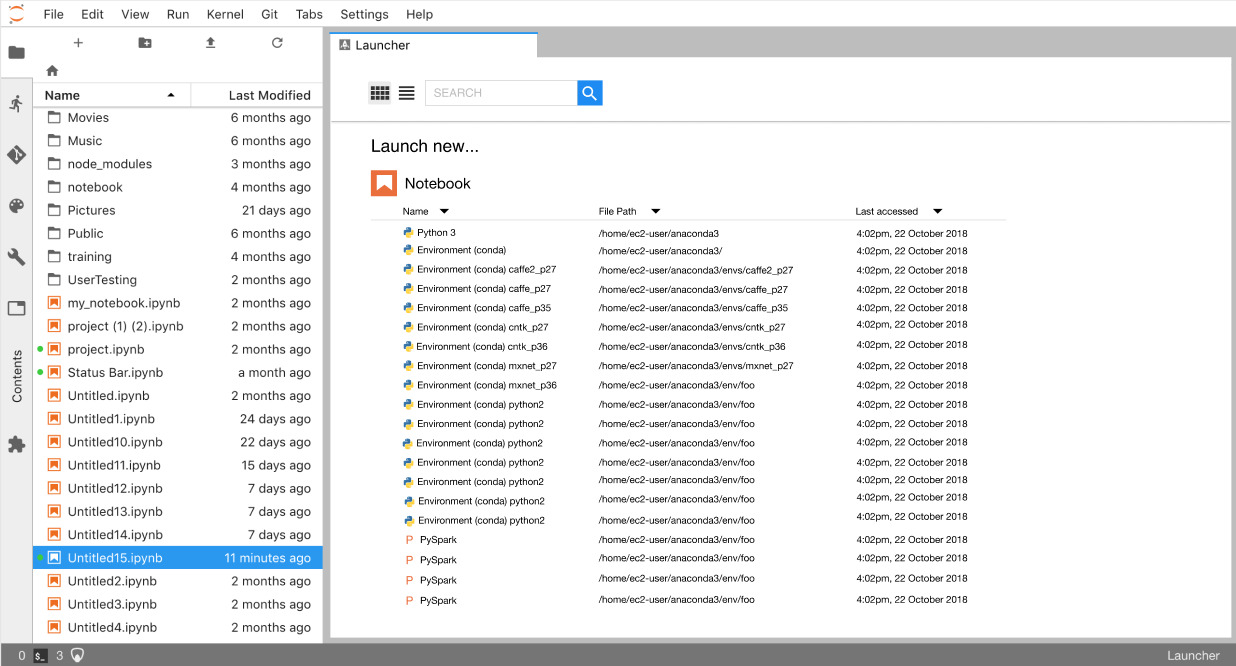The width and height of the screenshot is (1236, 666).
Task: Sort files by Name column arrow
Action: pyautogui.click(x=171, y=95)
